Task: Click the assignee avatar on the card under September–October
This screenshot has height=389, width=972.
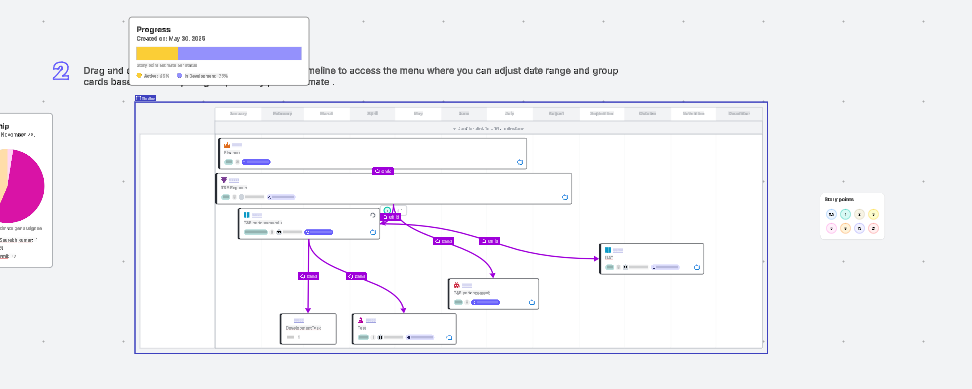Action: [x=625, y=267]
